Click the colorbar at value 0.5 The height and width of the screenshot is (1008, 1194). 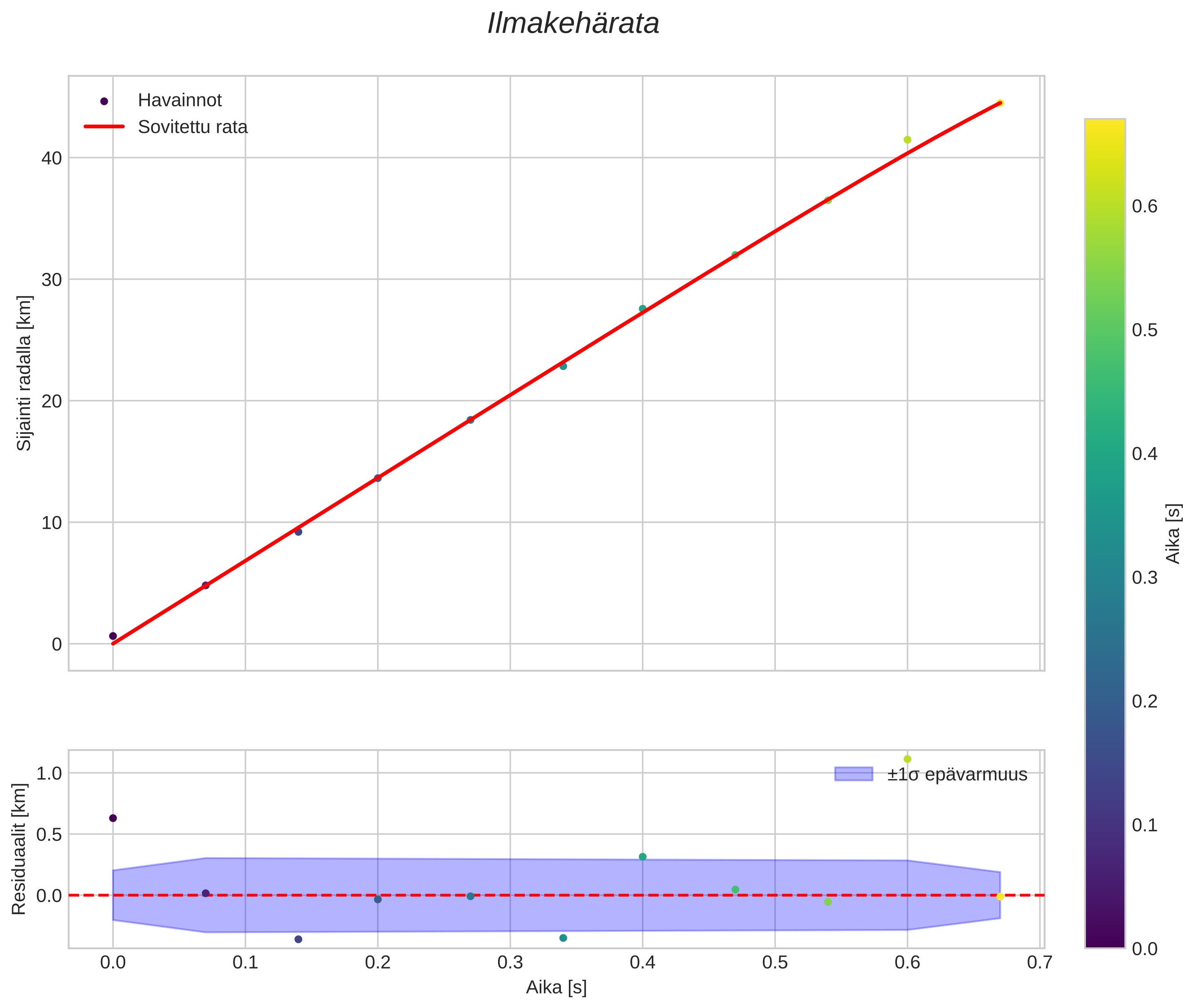[x=1105, y=330]
